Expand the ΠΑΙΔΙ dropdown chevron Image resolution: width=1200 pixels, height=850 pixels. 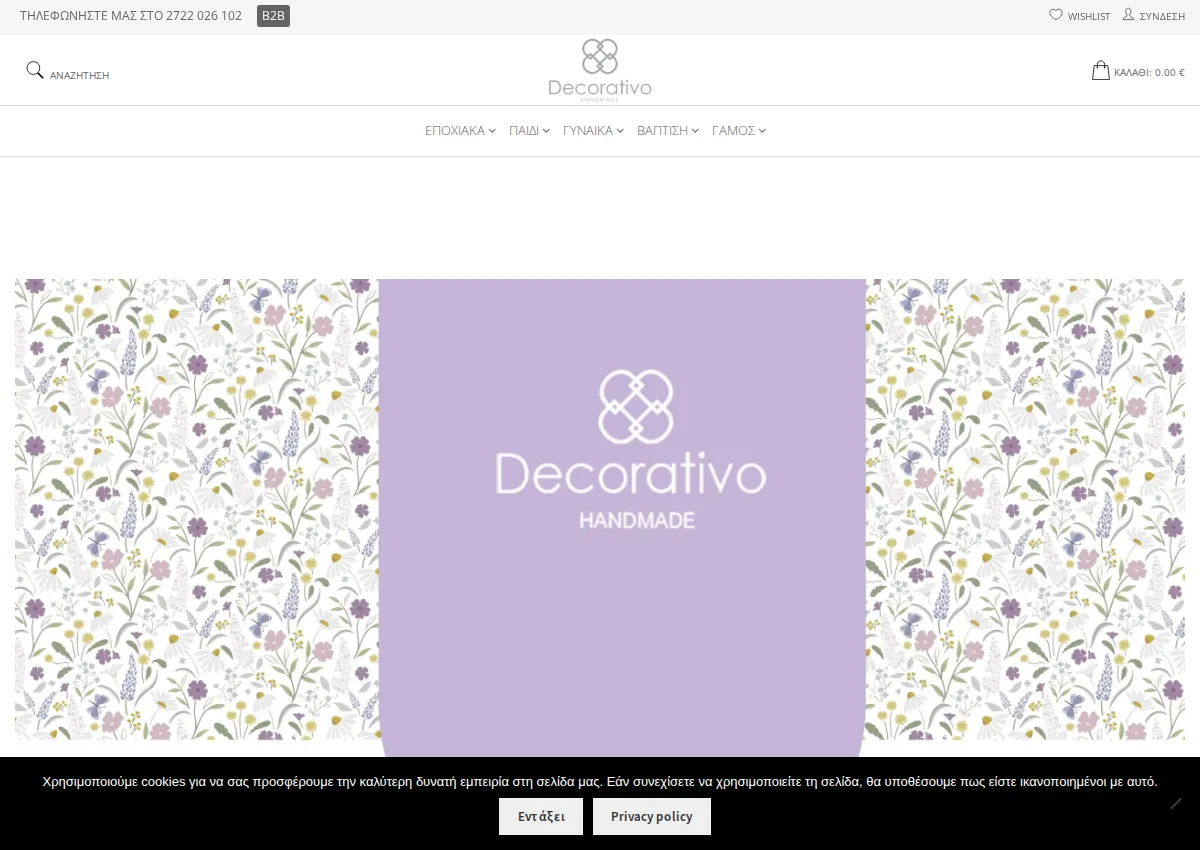coord(546,131)
